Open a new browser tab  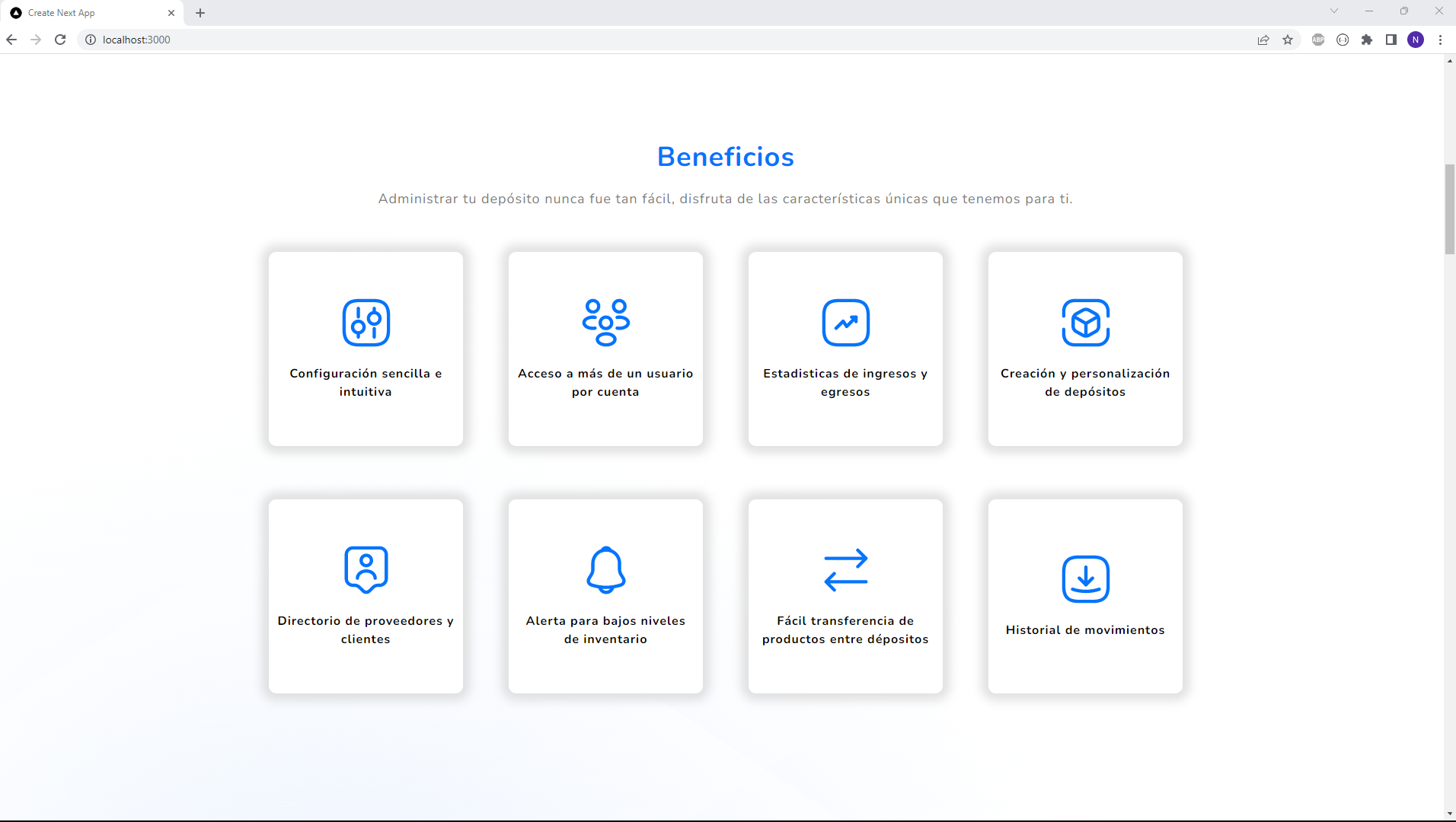[x=200, y=13]
